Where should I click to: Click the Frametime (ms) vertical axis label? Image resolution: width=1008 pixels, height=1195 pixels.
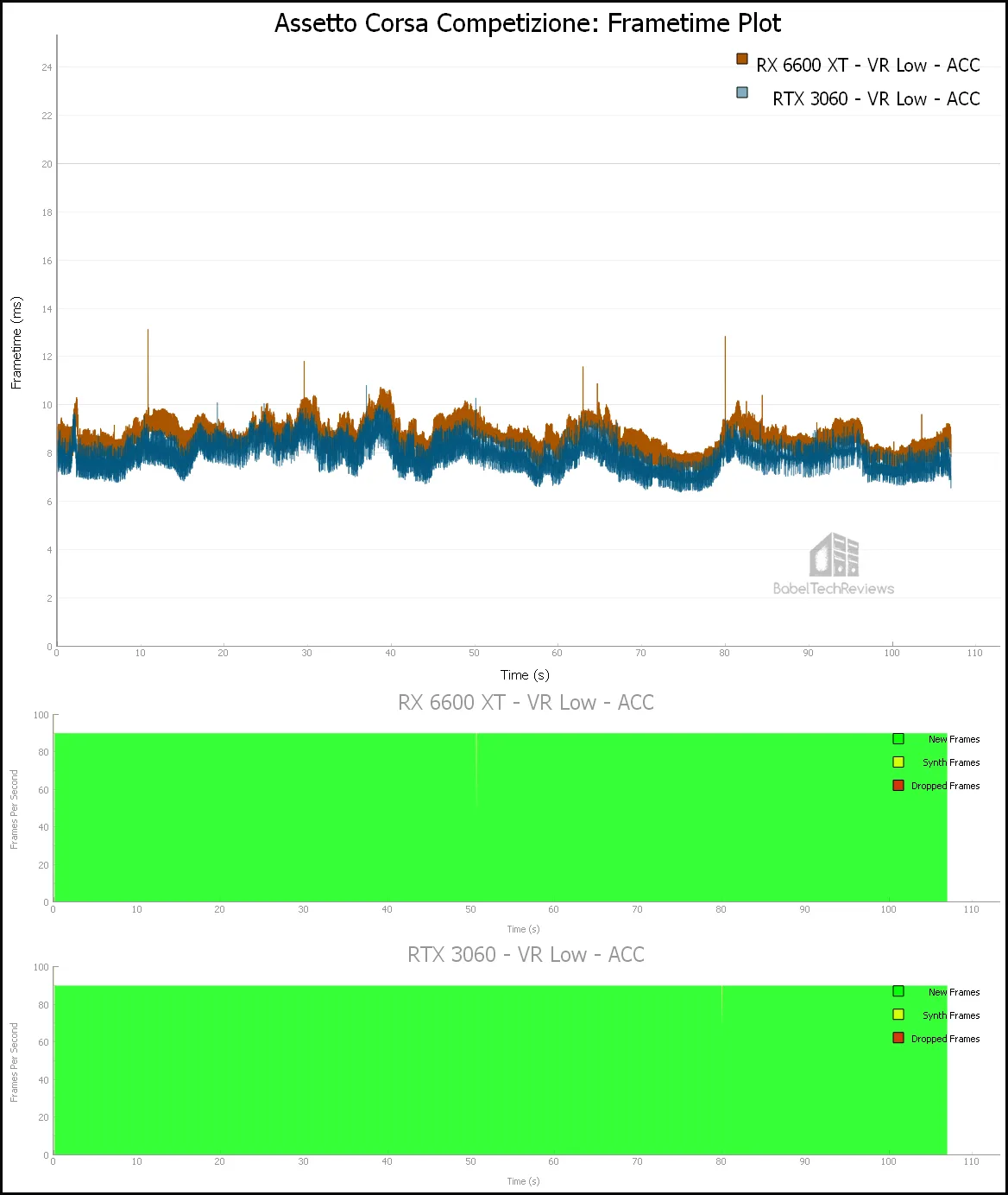tap(16, 343)
